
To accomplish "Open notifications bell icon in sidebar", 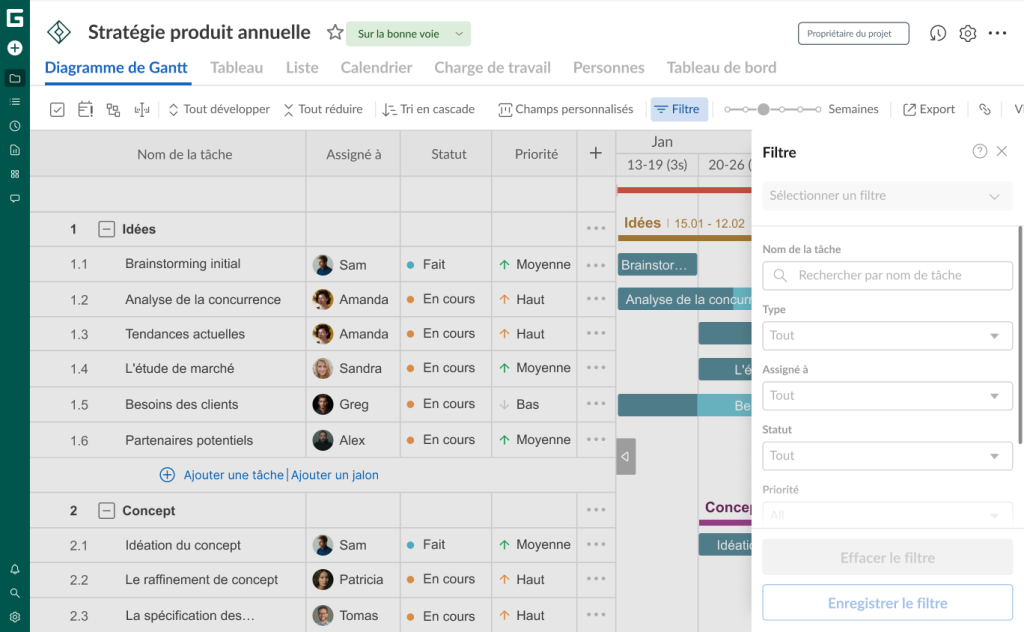I will [x=14, y=569].
